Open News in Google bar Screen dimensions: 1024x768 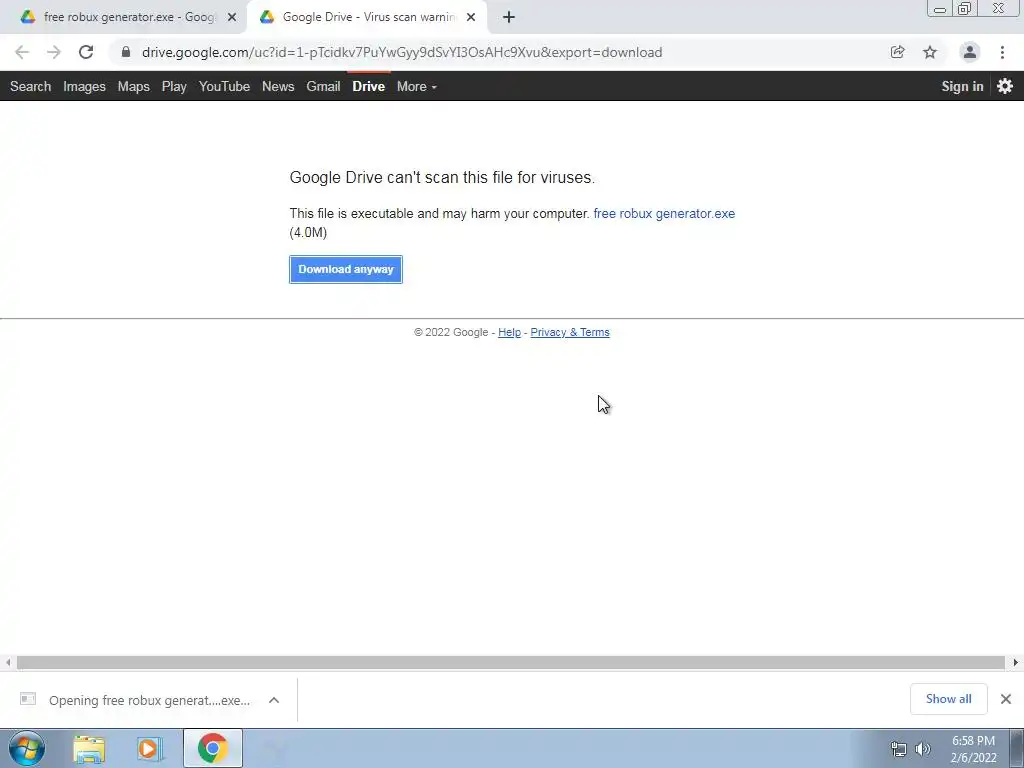tap(278, 86)
